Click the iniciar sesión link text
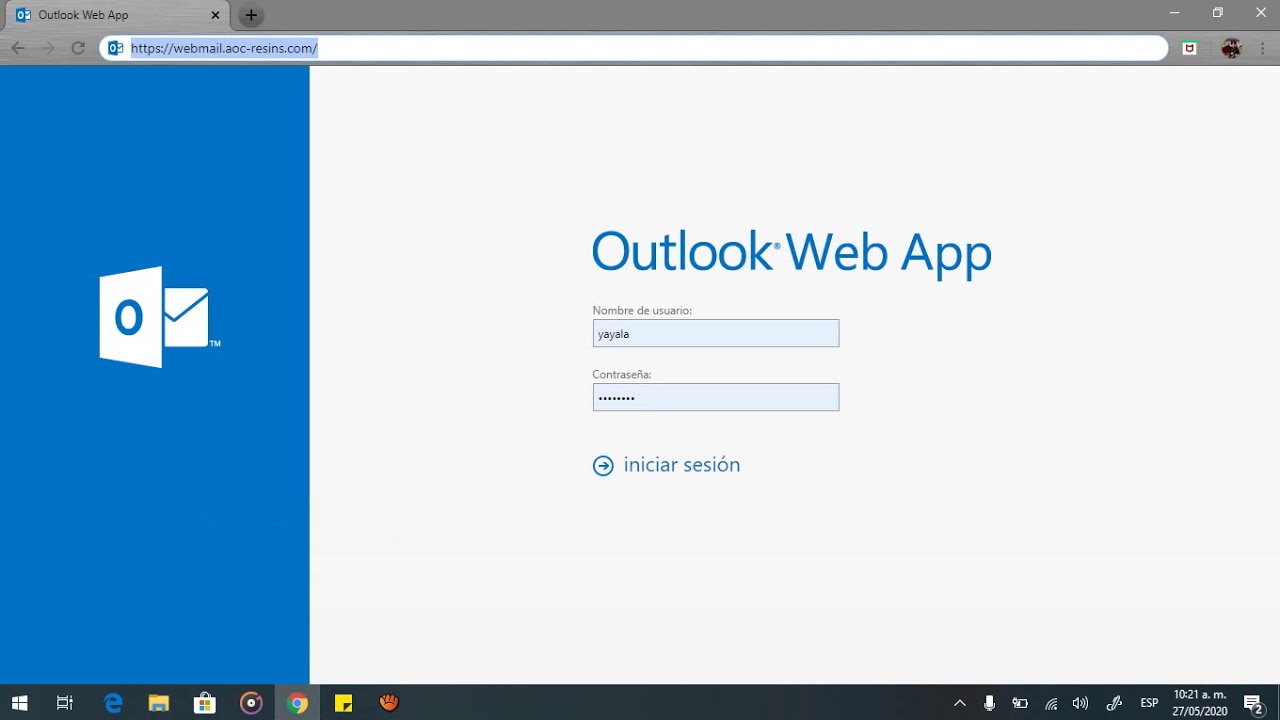Screen dimensions: 1280x720 click(682, 465)
